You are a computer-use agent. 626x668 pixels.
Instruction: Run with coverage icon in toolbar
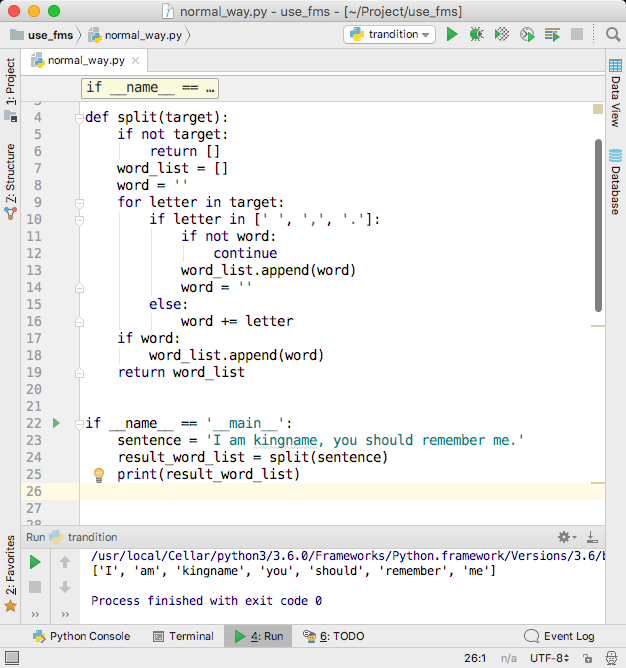(x=502, y=34)
